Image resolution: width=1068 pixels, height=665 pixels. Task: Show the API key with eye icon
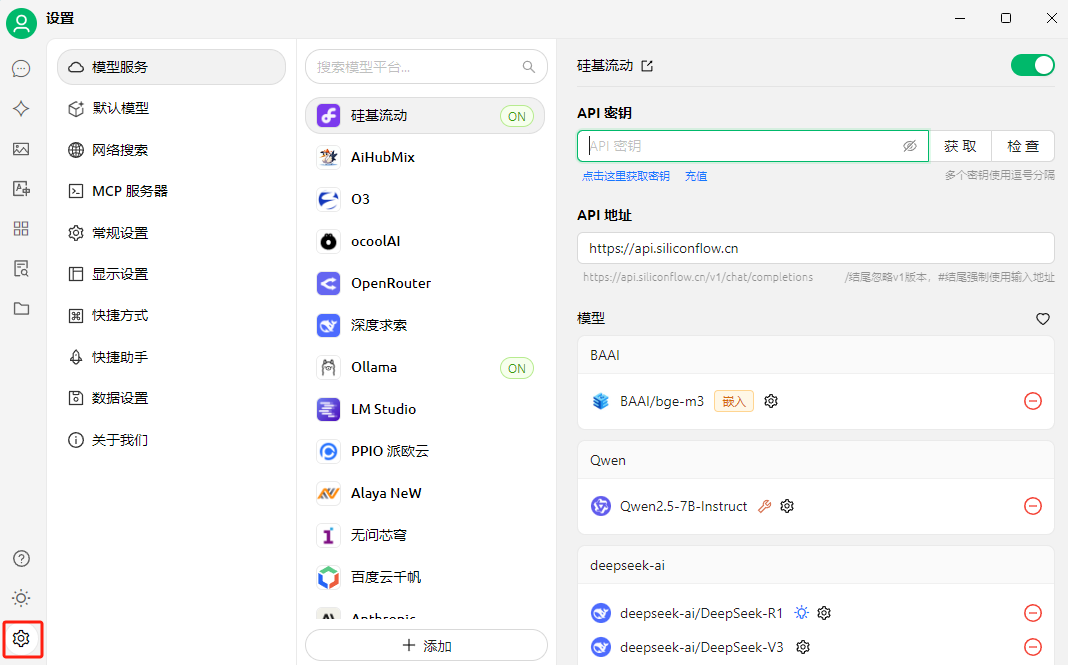[x=909, y=146]
